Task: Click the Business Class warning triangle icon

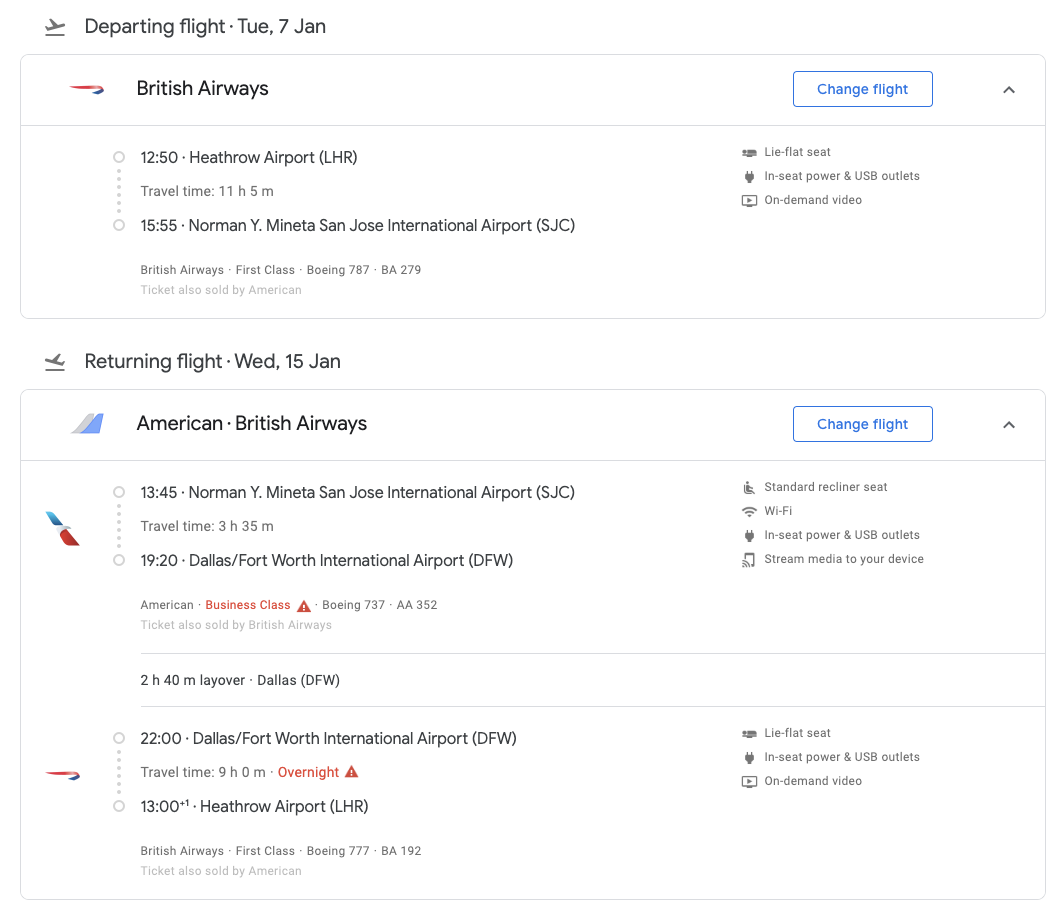Action: point(304,606)
